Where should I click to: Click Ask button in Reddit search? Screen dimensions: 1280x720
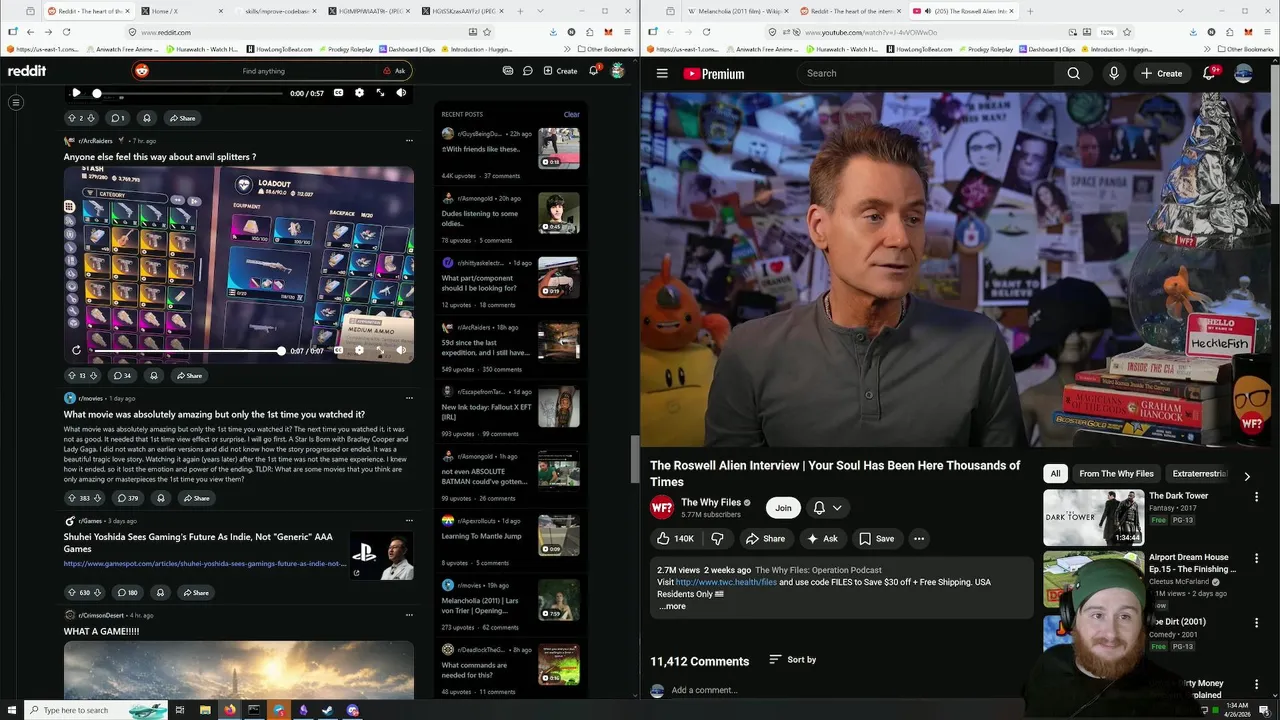394,71
